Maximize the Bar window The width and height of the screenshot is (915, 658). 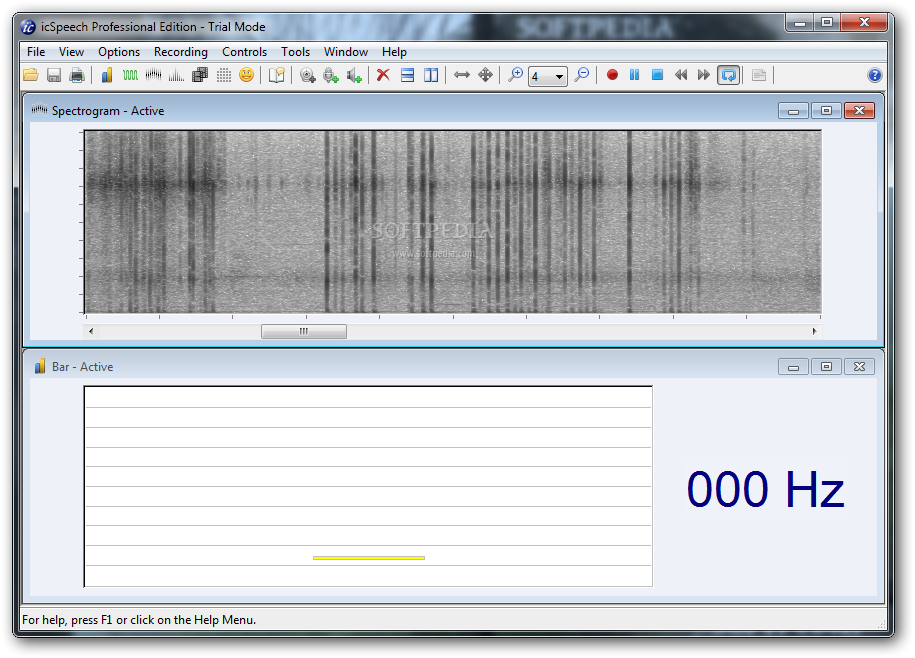click(x=826, y=367)
